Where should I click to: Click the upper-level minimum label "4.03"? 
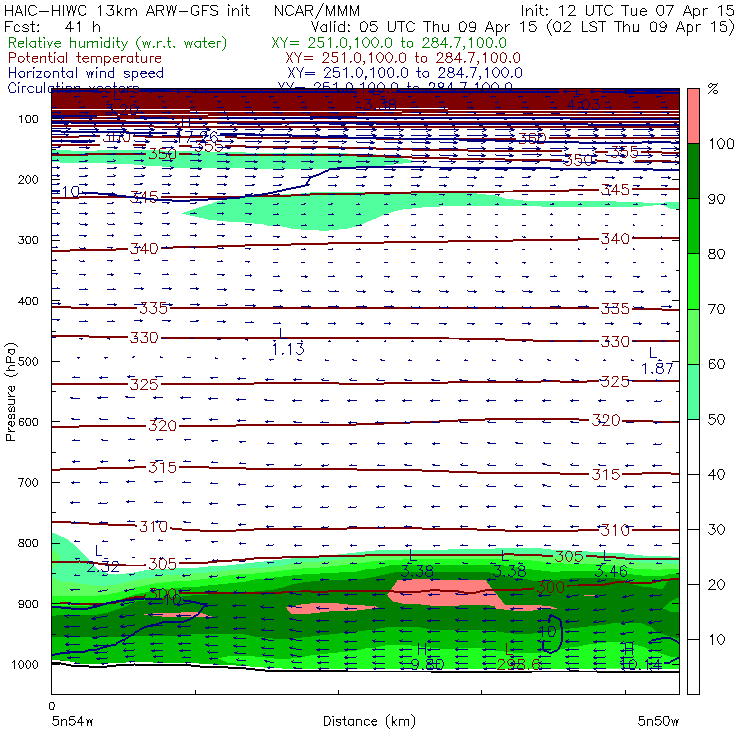pyautogui.click(x=584, y=104)
